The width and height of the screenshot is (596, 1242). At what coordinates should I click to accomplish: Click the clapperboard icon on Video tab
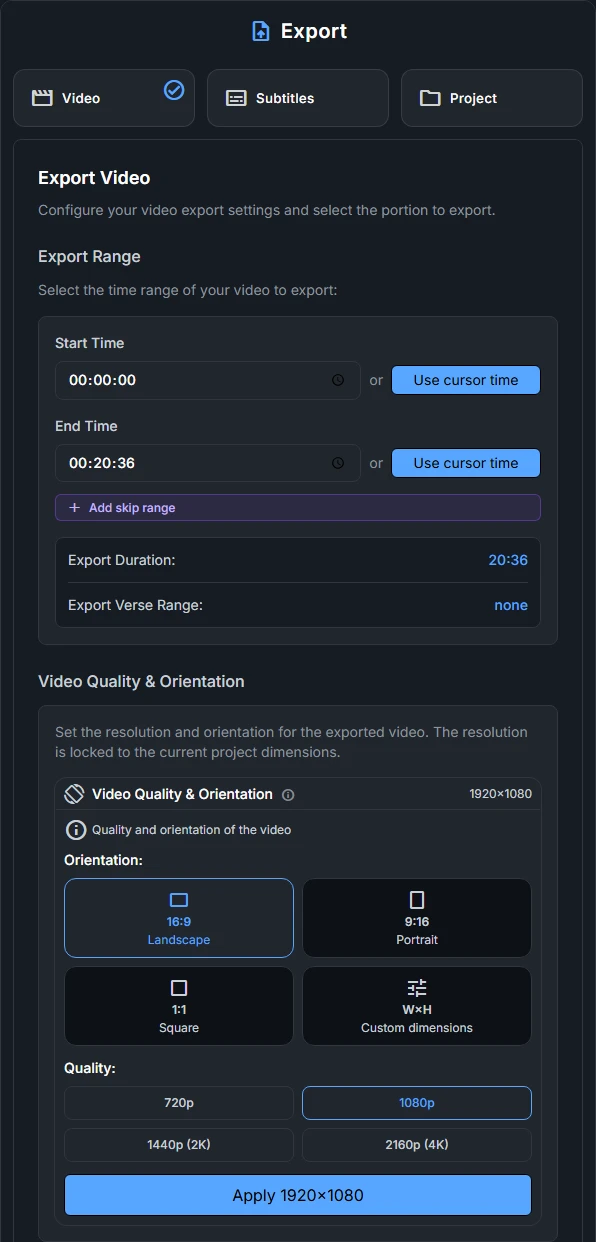(x=42, y=98)
